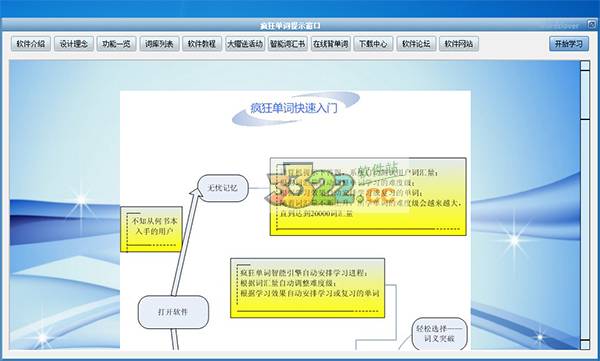
Task: Select the 设计理念 button
Action: pyautogui.click(x=74, y=44)
